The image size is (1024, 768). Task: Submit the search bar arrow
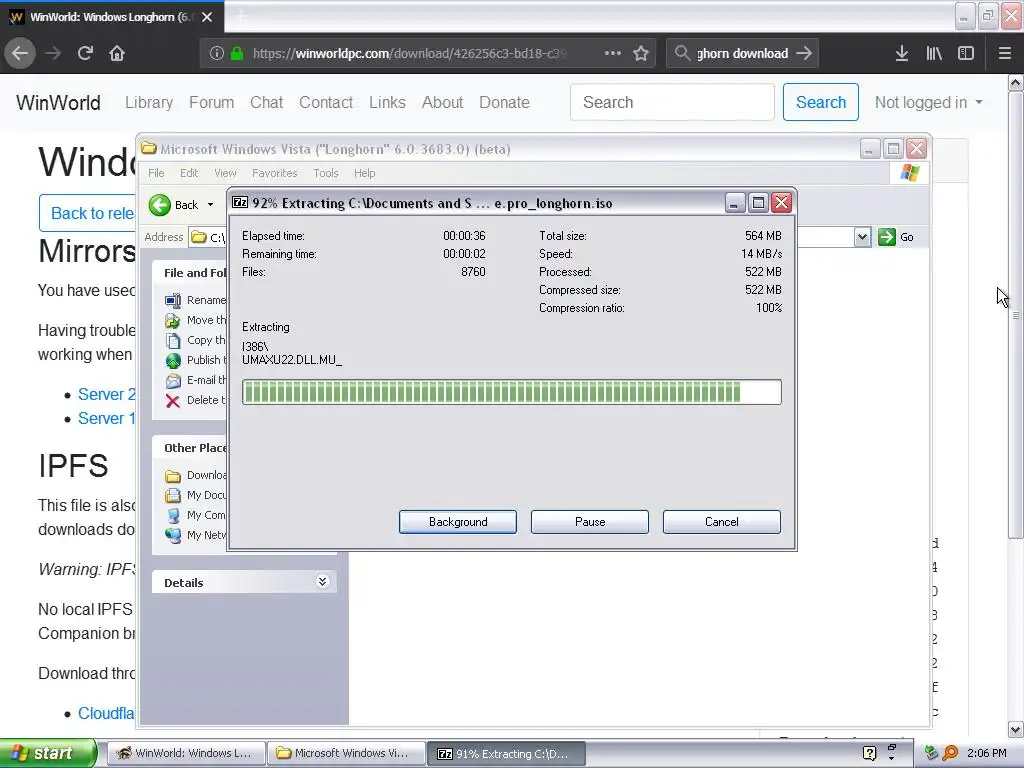point(805,53)
